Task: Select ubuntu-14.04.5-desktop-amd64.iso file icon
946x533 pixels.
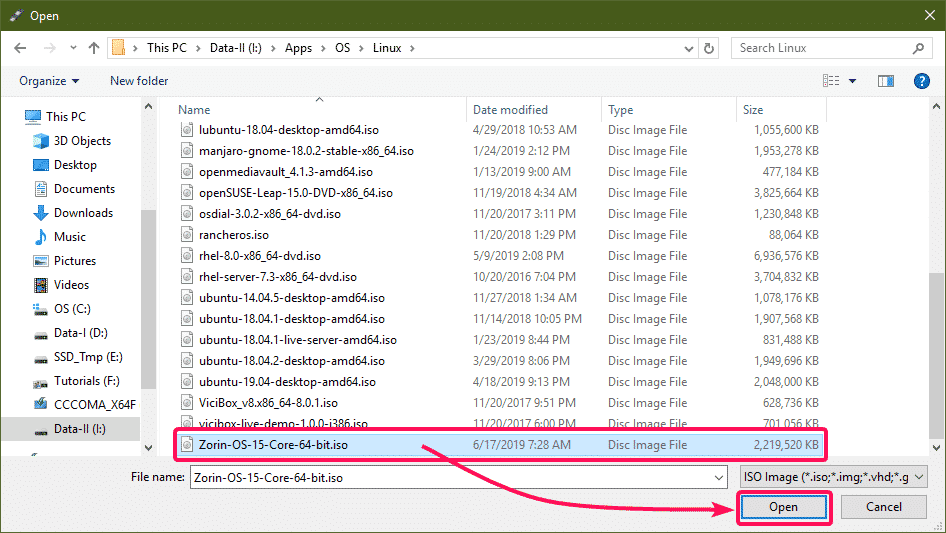Action: 187,298
